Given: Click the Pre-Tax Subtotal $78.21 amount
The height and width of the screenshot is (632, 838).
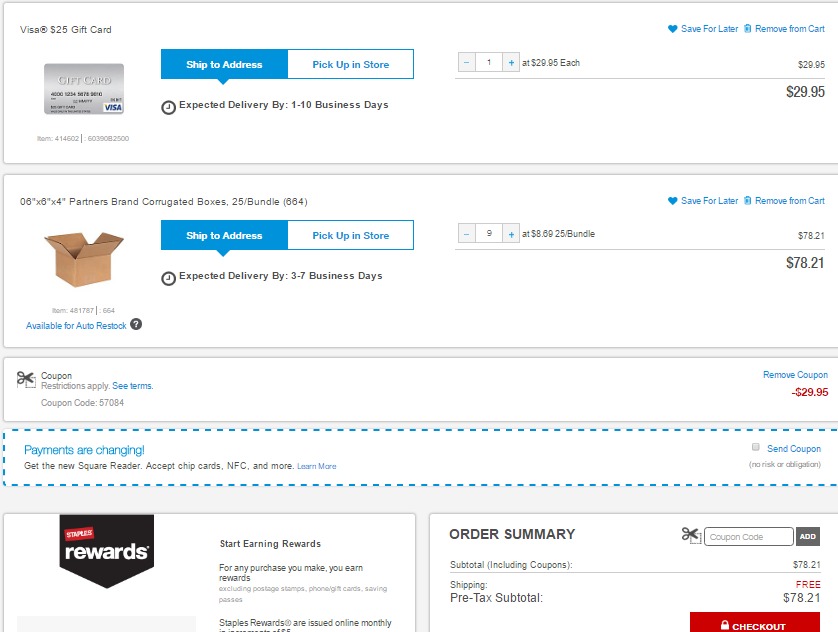Looking at the screenshot, I should coord(801,598).
